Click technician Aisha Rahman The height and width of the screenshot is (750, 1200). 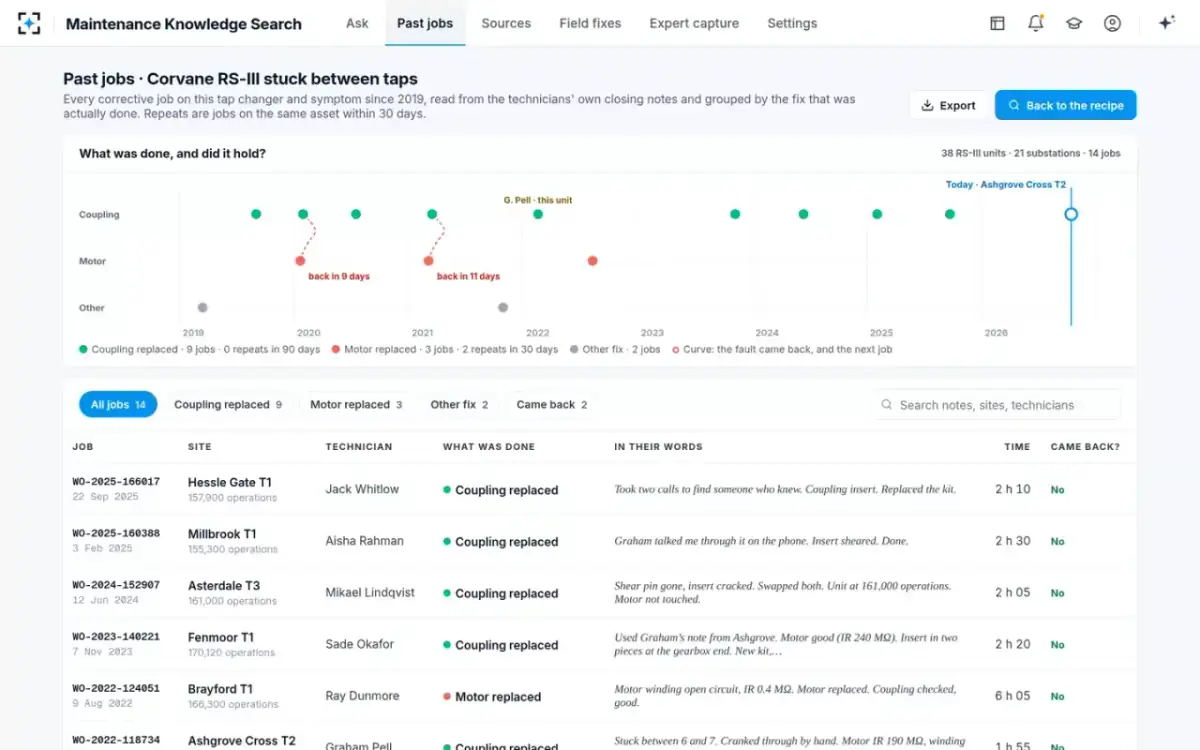[x=365, y=541]
